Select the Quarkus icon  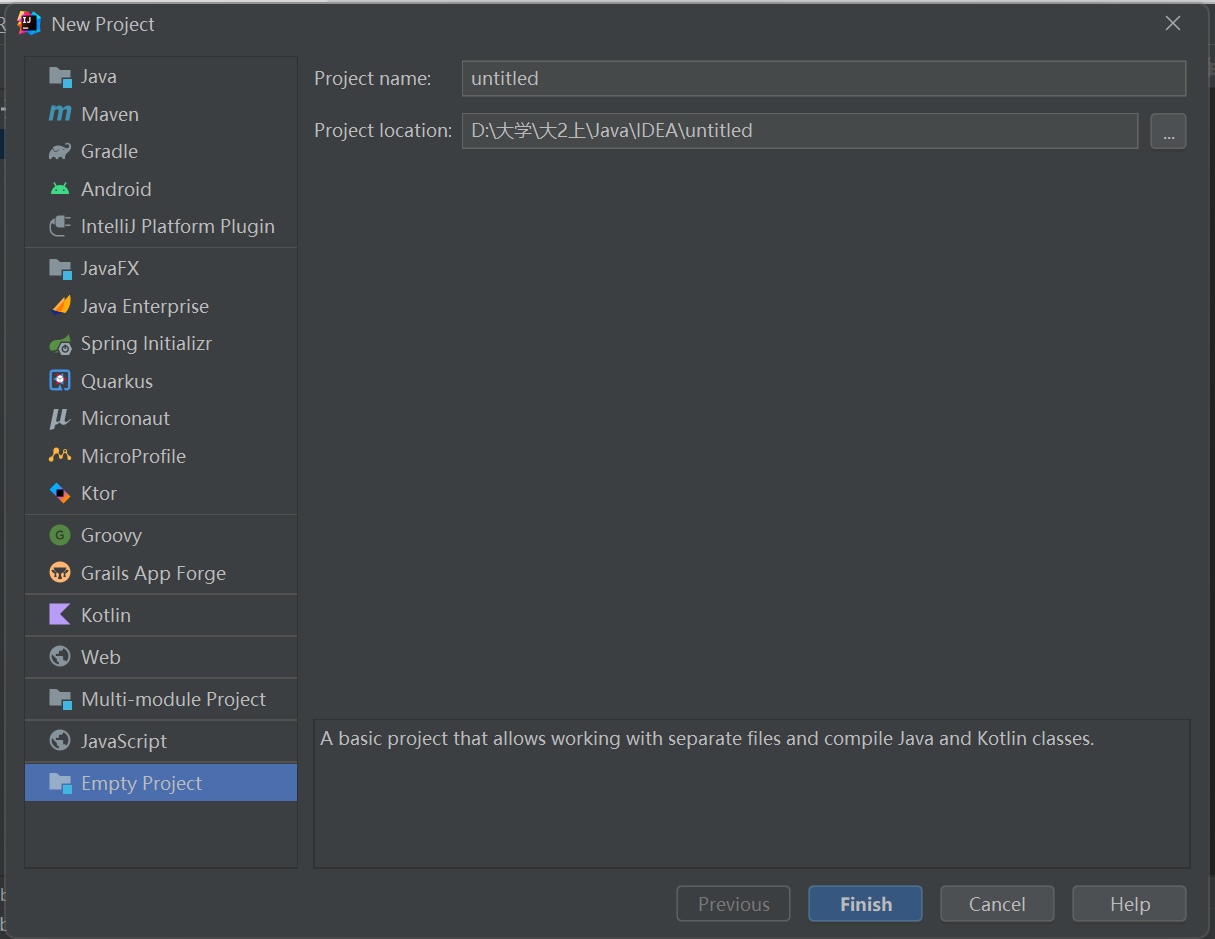click(x=60, y=381)
